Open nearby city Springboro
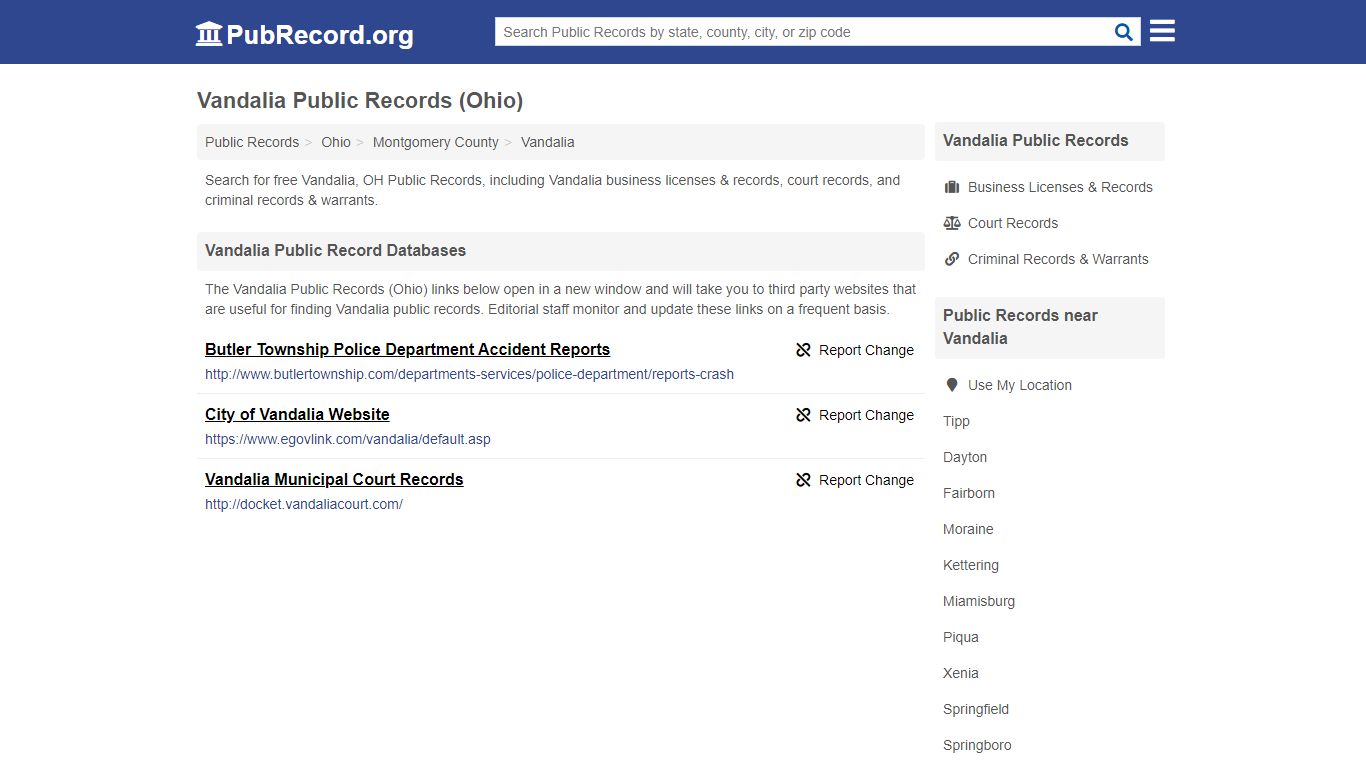Image resolution: width=1366 pixels, height=768 pixels. click(977, 745)
